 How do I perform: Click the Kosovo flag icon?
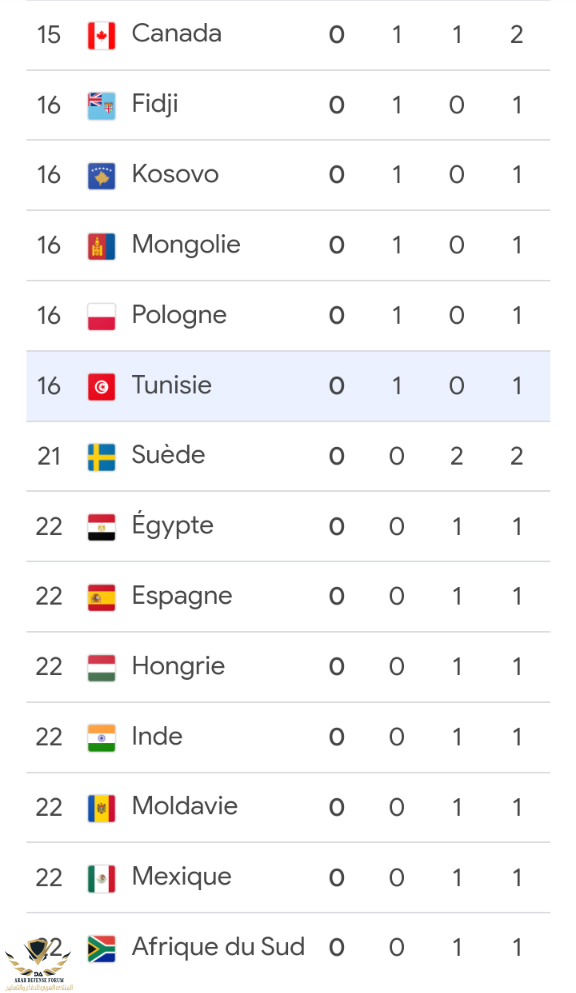(101, 176)
